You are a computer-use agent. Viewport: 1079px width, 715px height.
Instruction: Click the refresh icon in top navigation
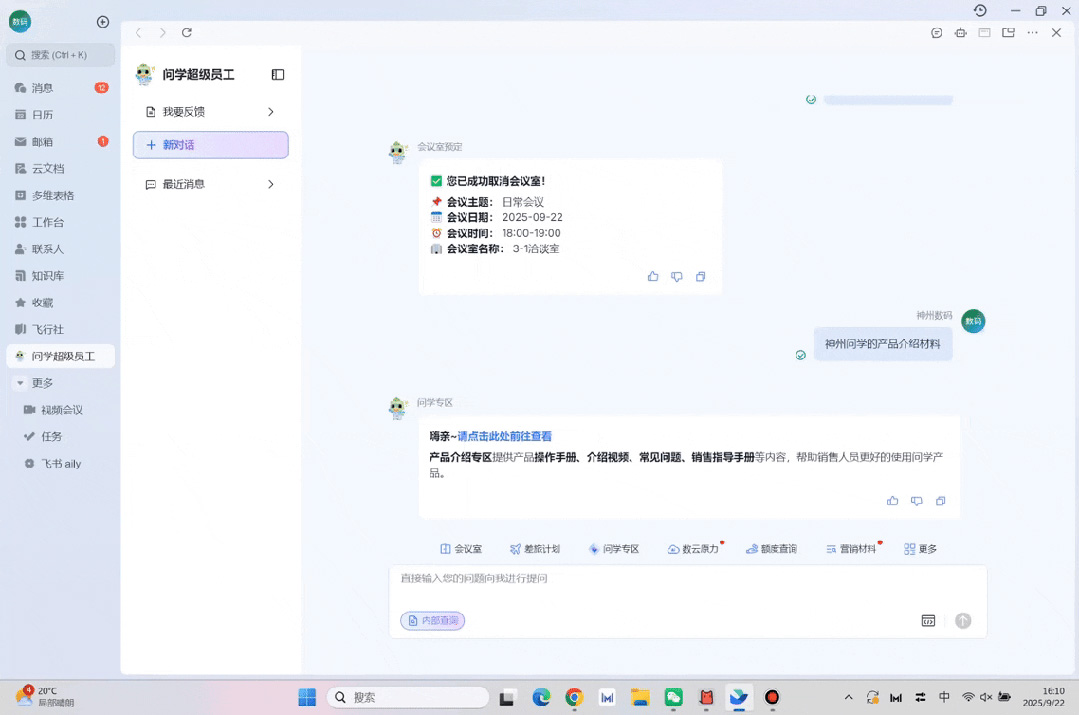(187, 33)
